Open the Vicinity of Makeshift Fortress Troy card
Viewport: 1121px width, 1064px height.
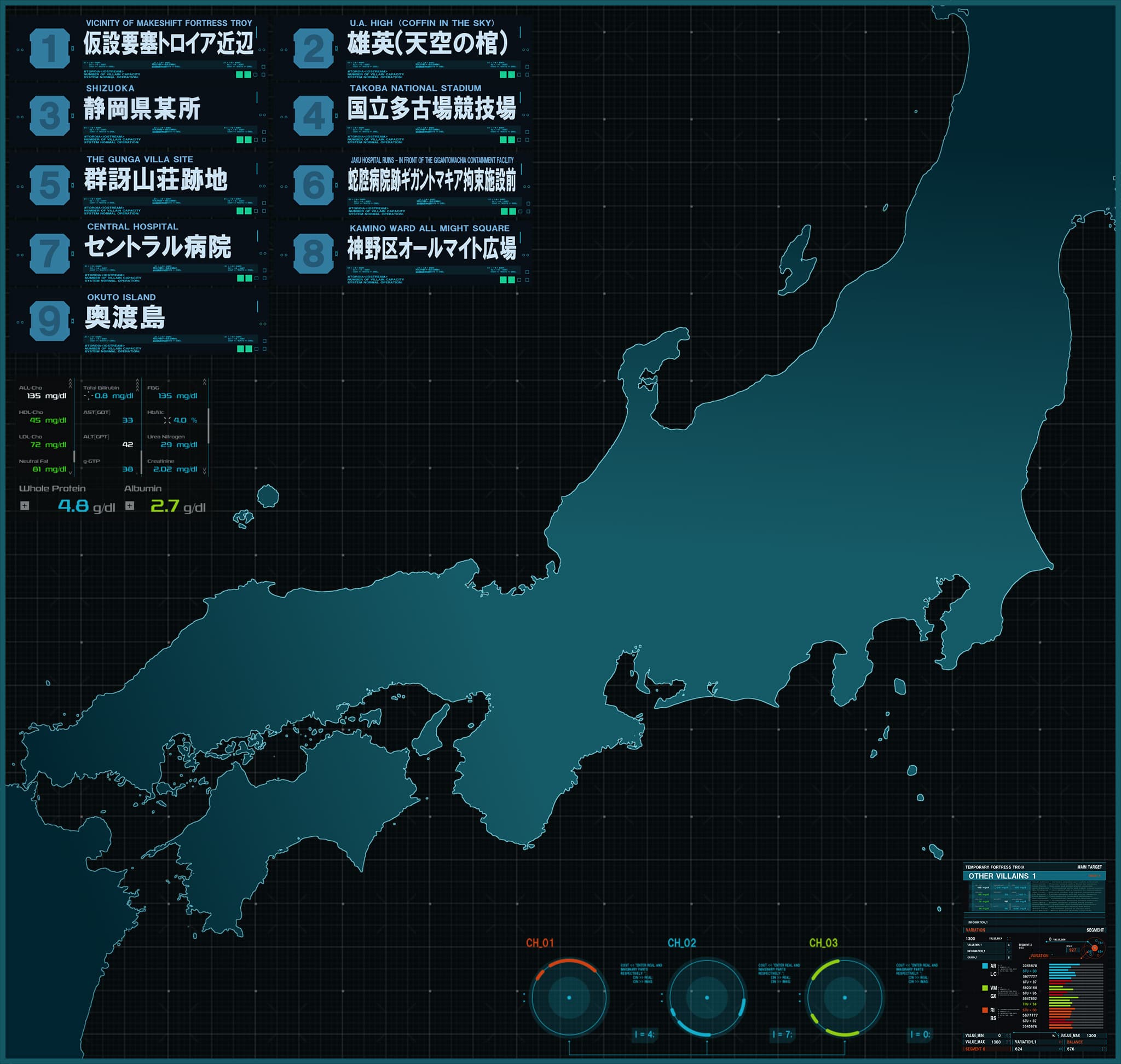(x=138, y=48)
